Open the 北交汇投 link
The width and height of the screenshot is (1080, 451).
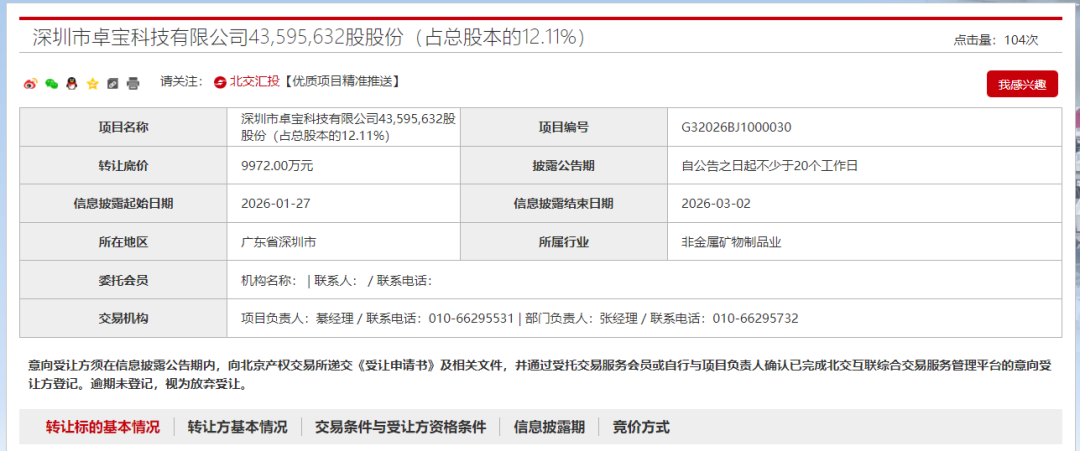[255, 82]
